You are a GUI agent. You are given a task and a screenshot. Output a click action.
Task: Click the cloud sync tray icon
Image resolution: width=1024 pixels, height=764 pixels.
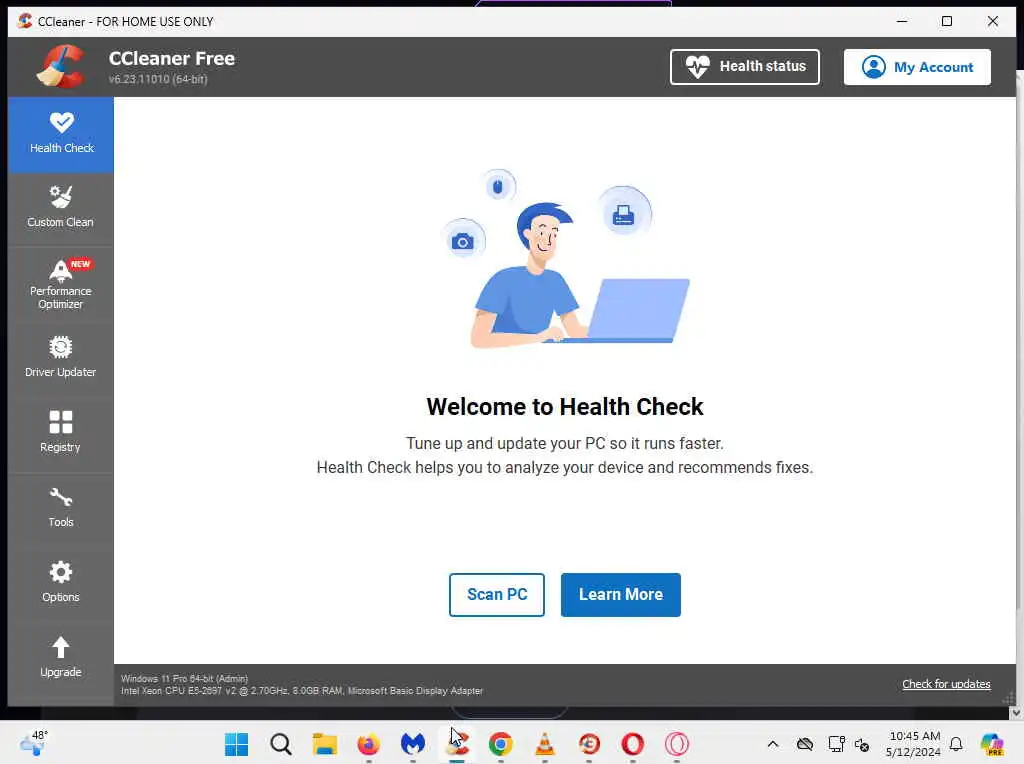click(x=805, y=744)
